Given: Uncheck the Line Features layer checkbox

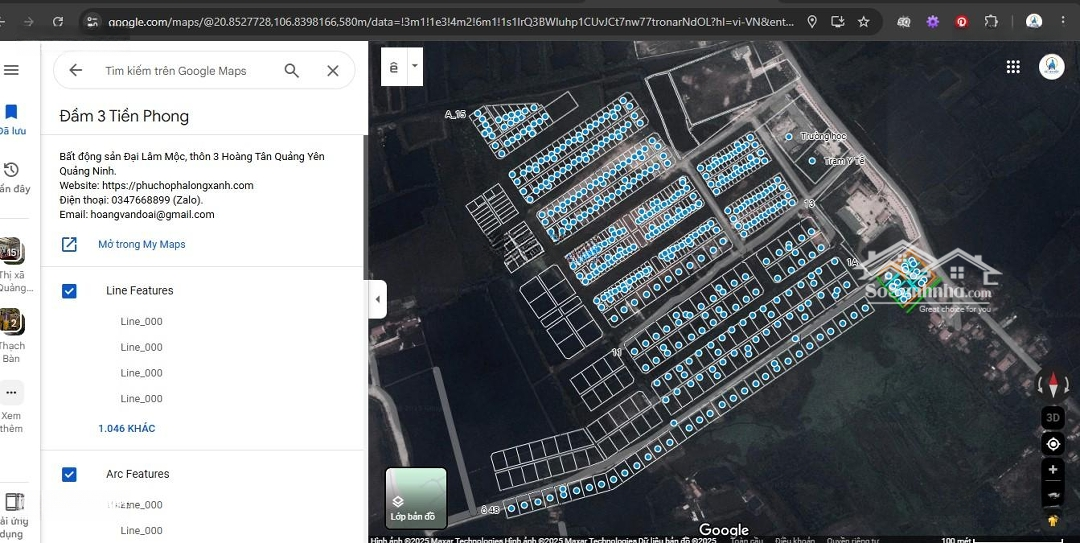Looking at the screenshot, I should (70, 291).
